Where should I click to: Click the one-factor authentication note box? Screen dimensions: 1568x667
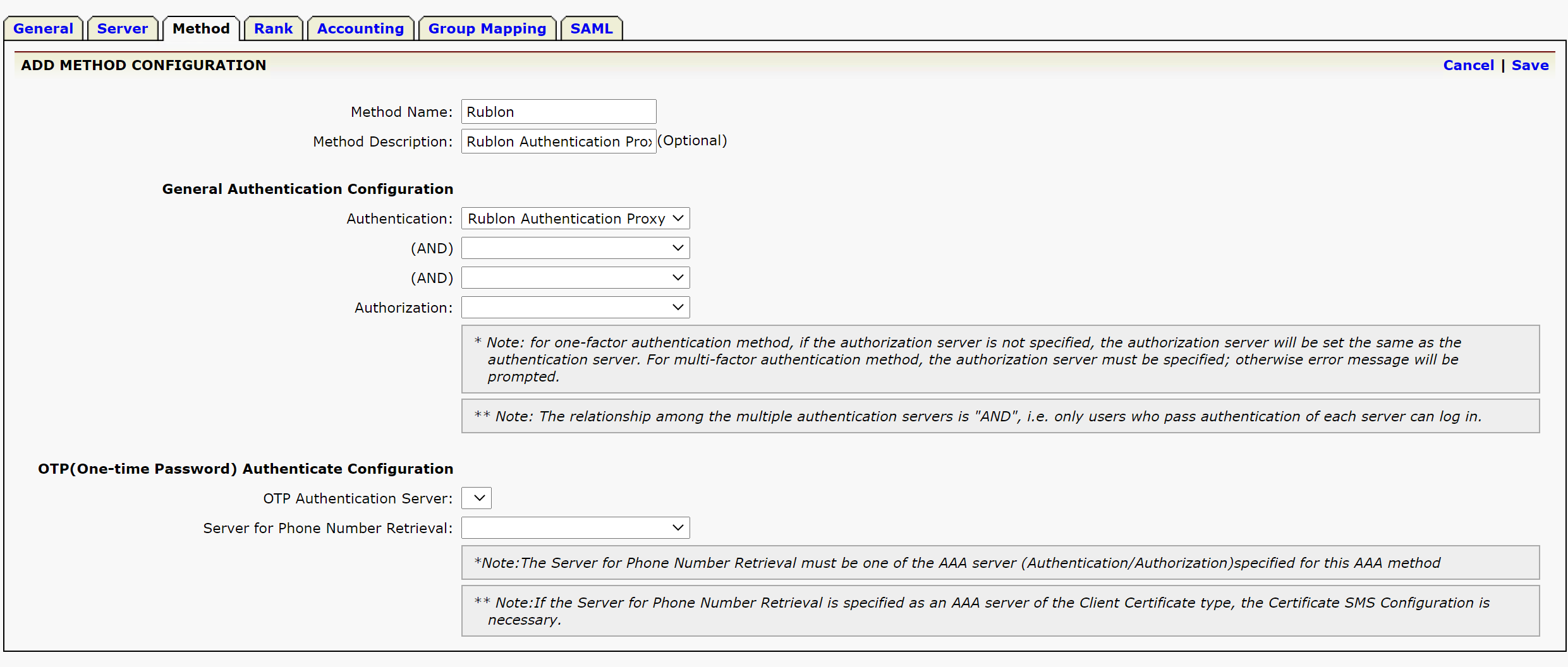pos(1000,359)
